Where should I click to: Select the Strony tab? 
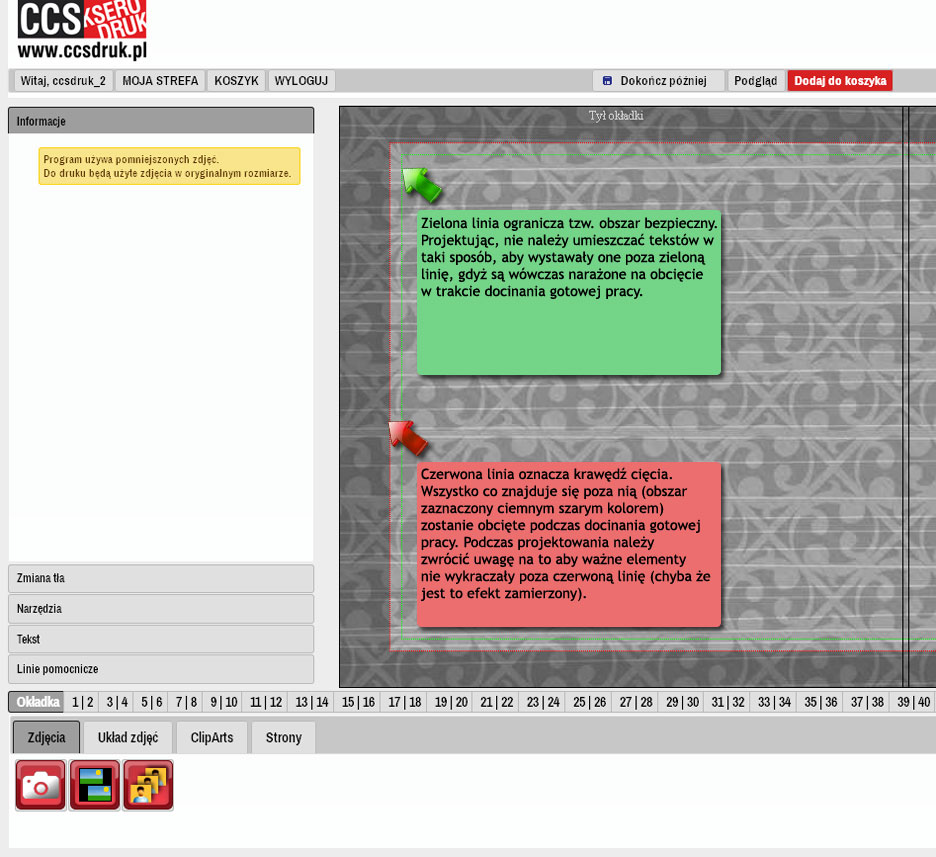[x=283, y=738]
